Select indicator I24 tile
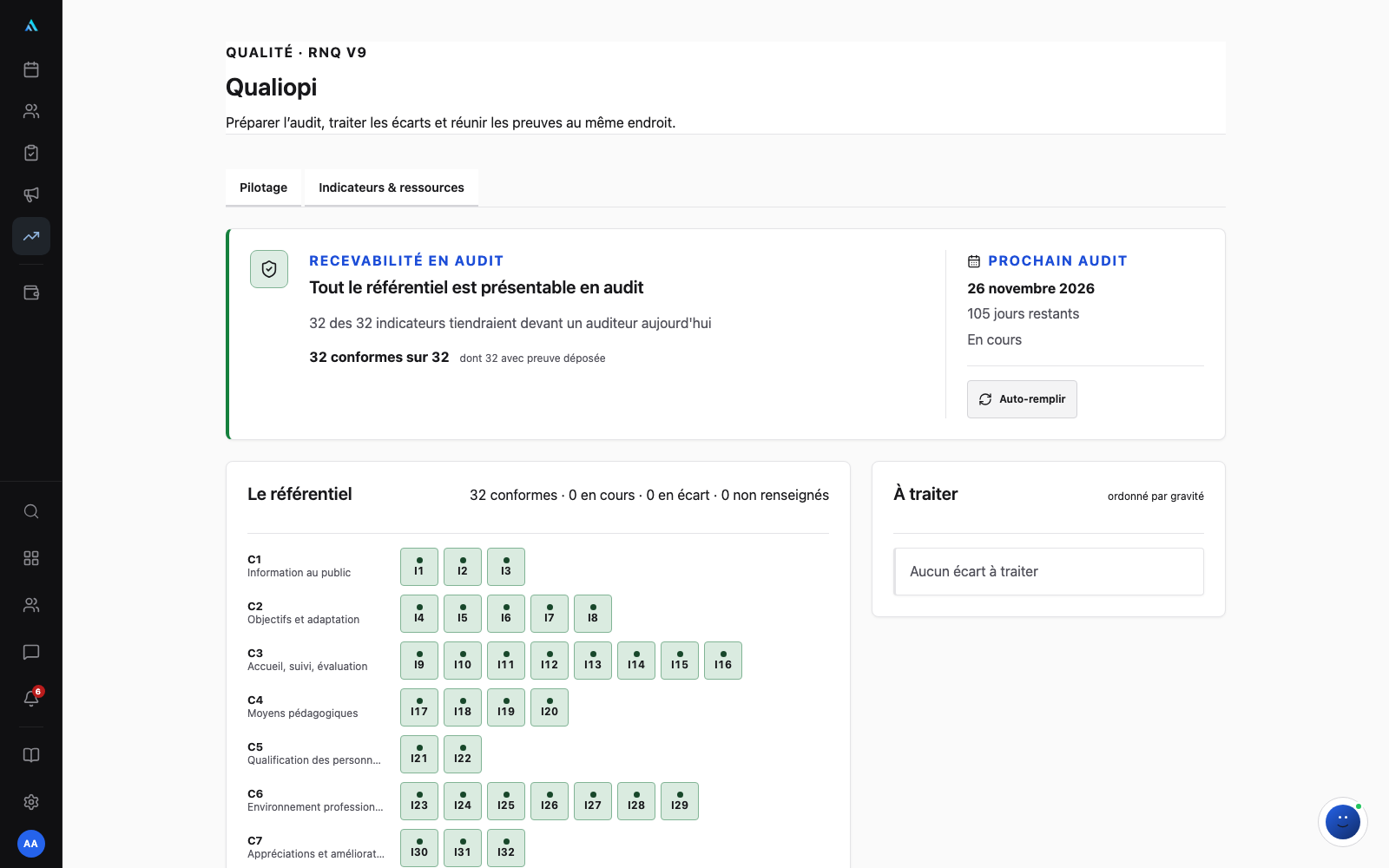Viewport: 1389px width, 868px height. click(x=463, y=801)
